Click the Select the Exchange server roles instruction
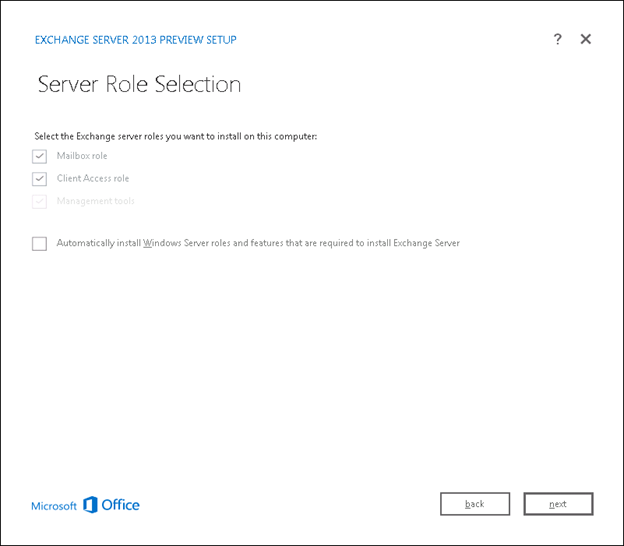 tap(175, 136)
